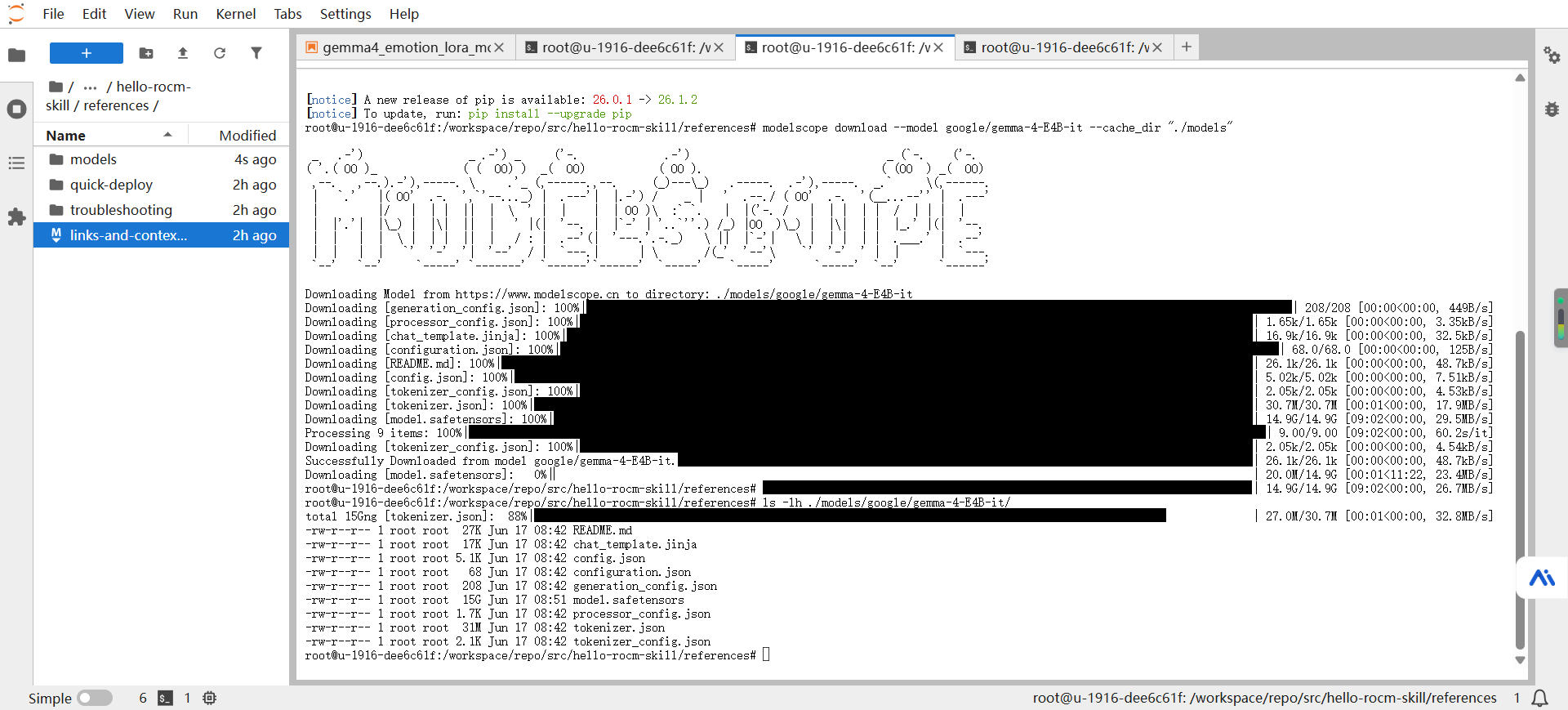Click 'chat_template.jinja' in the ls listing

[x=635, y=544]
